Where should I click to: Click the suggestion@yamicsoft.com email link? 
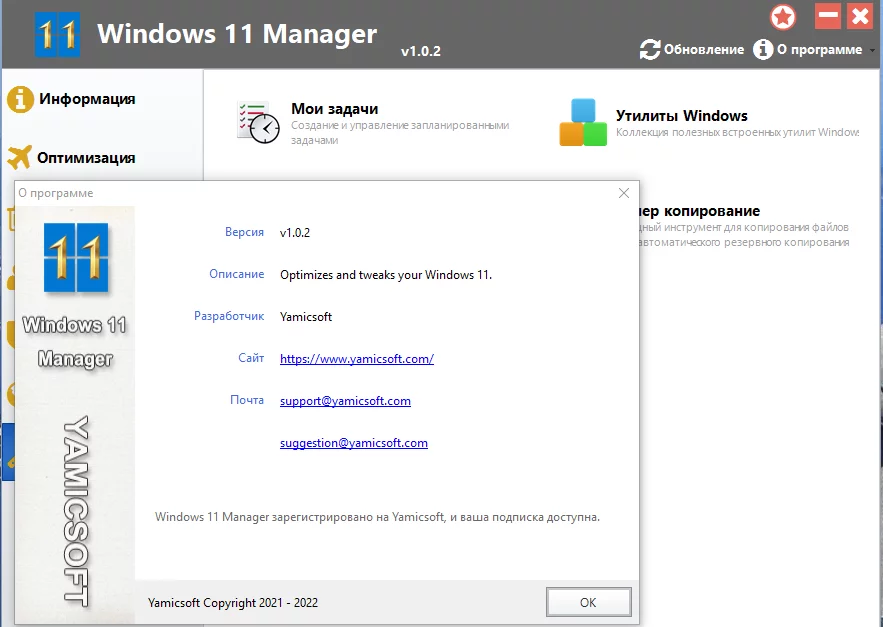(354, 443)
